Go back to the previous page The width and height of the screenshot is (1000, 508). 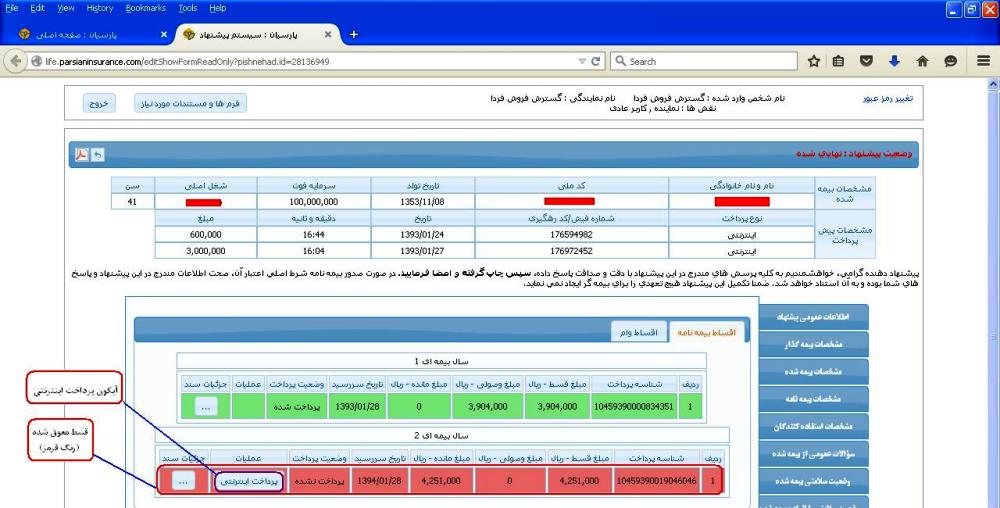[15, 61]
